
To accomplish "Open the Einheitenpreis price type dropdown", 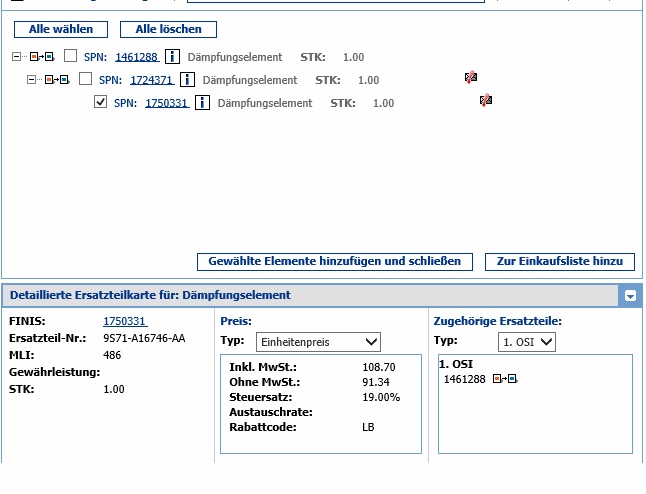I will [x=318, y=342].
